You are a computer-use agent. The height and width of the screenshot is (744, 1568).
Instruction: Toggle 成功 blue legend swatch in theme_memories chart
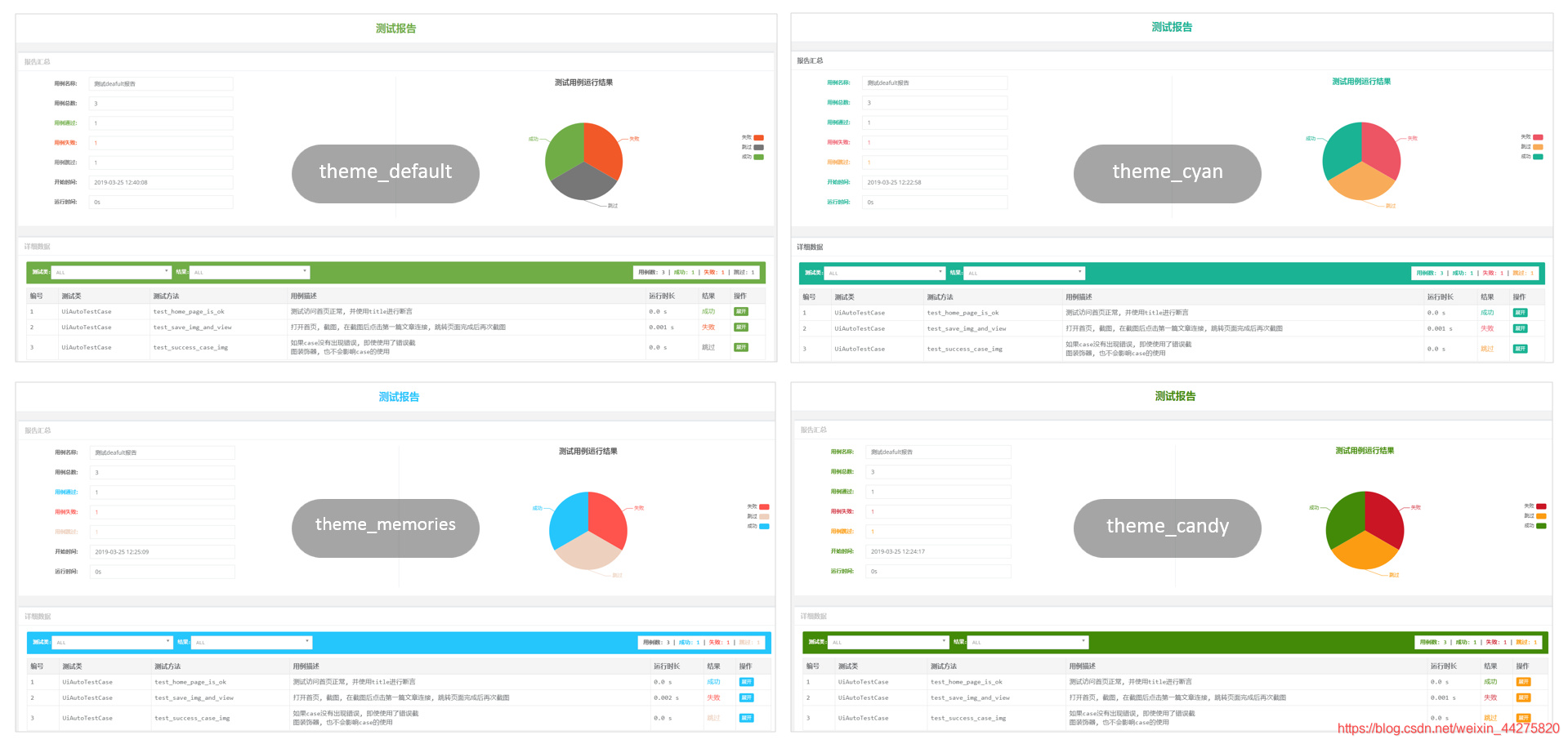tap(764, 527)
